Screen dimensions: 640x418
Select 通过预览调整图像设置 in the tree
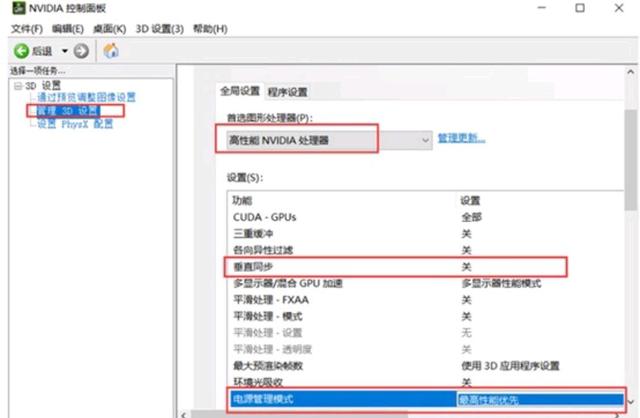click(87, 97)
